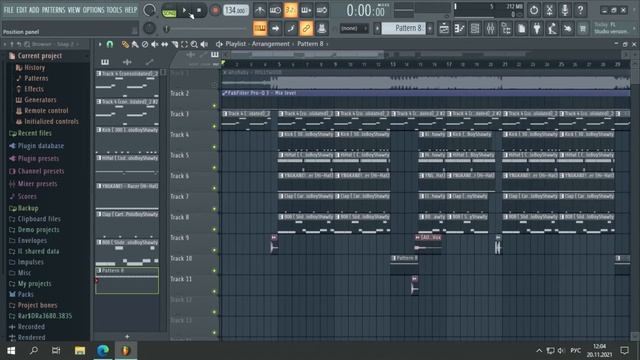Open the VIEW menu

[74, 10]
